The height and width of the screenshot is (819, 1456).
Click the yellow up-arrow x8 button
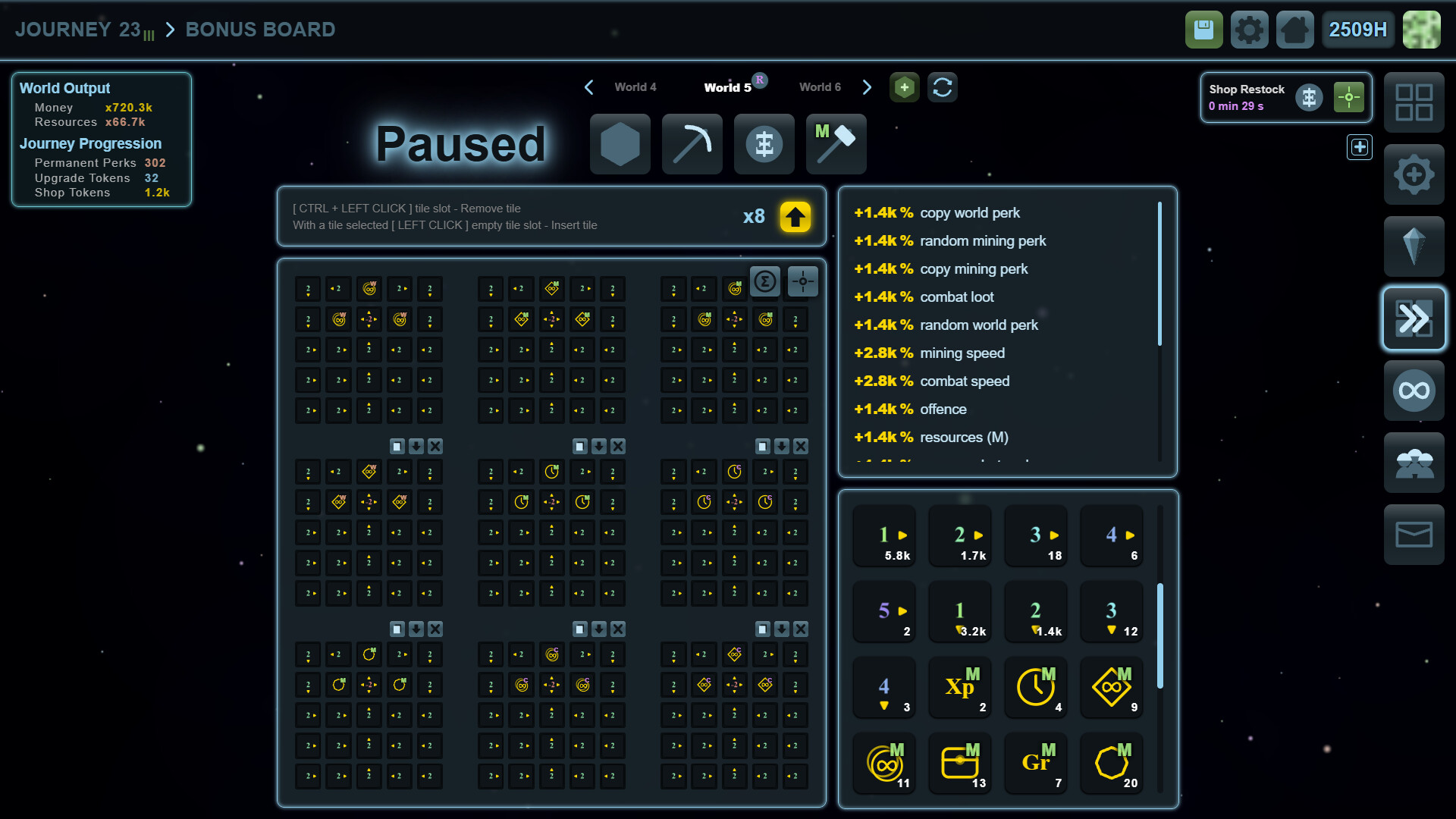pos(795,217)
